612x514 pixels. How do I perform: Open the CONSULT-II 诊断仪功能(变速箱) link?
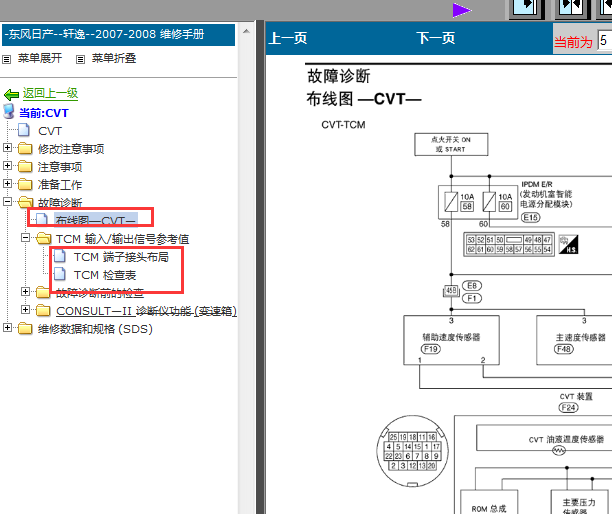coord(146,311)
